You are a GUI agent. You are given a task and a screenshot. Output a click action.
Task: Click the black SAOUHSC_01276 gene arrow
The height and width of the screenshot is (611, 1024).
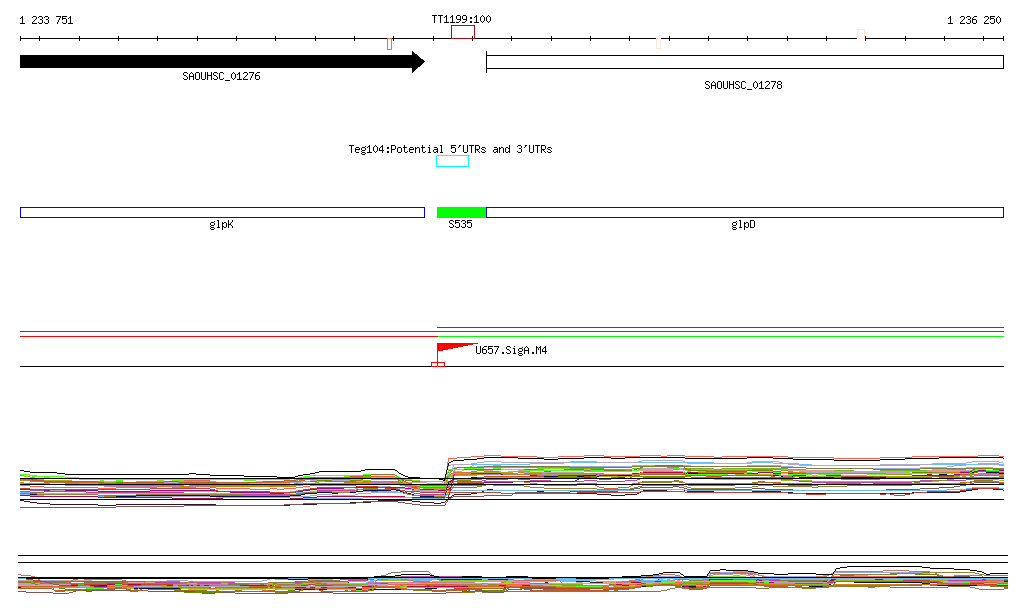pos(220,62)
